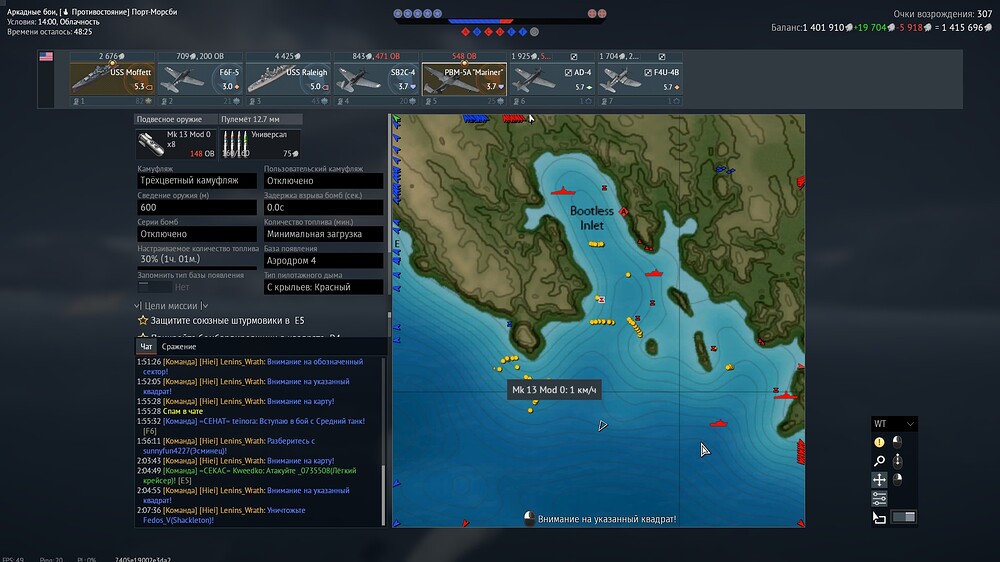
Task: Click the right mouse button hint icon
Action: (897, 479)
